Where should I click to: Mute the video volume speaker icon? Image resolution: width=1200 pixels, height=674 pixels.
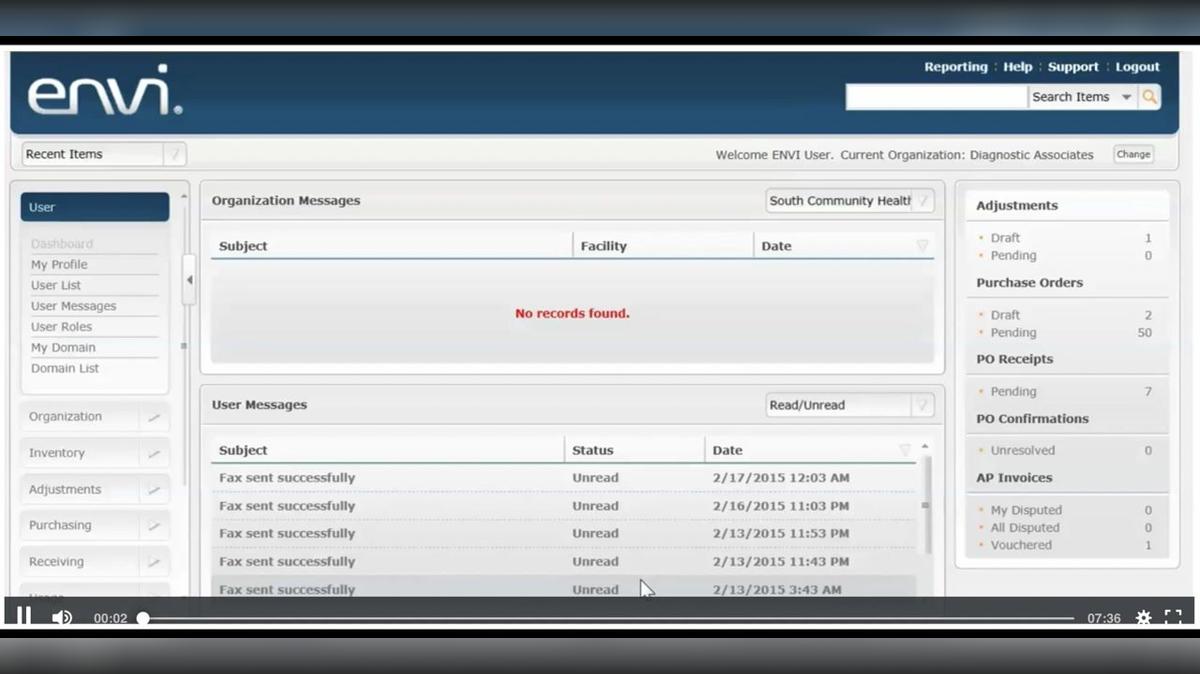62,618
